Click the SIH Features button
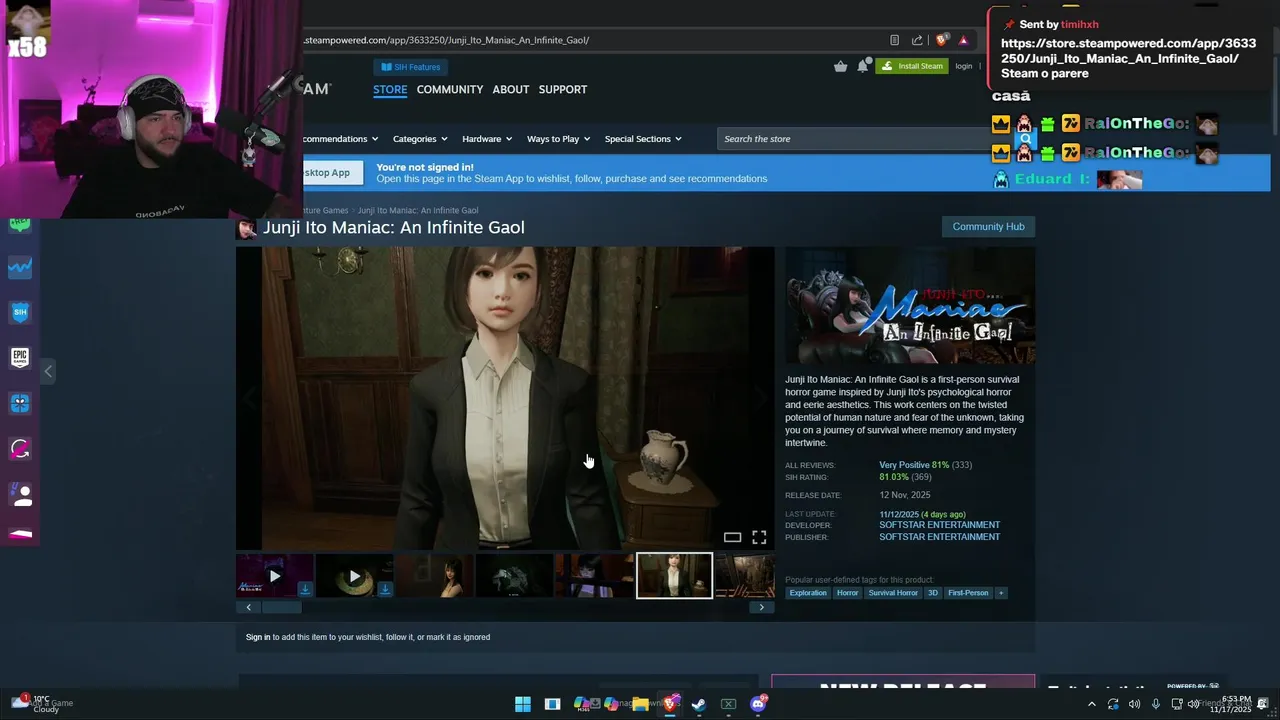The image size is (1280, 720). tap(411, 67)
